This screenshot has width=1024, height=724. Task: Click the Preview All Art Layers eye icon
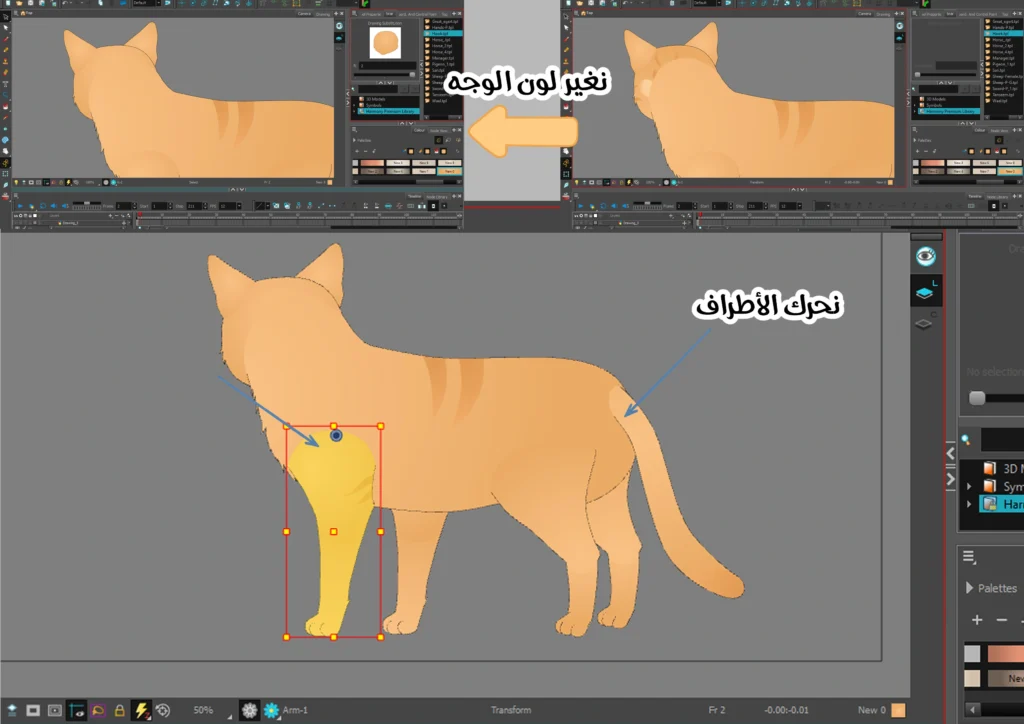(x=925, y=256)
